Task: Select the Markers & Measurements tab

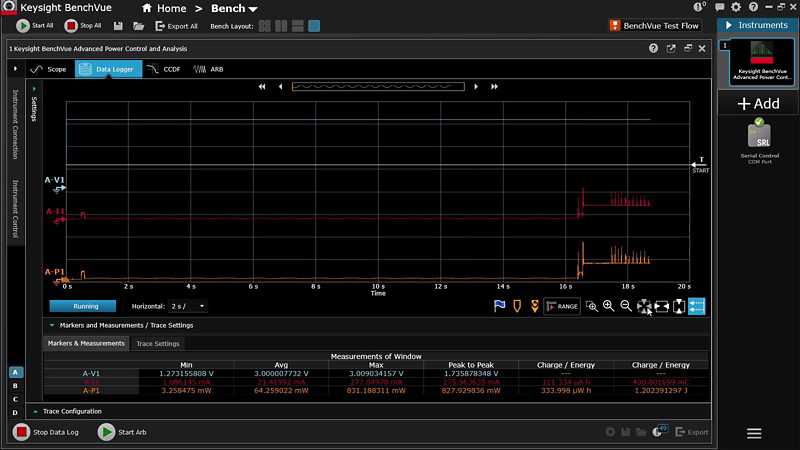Action: coord(86,343)
